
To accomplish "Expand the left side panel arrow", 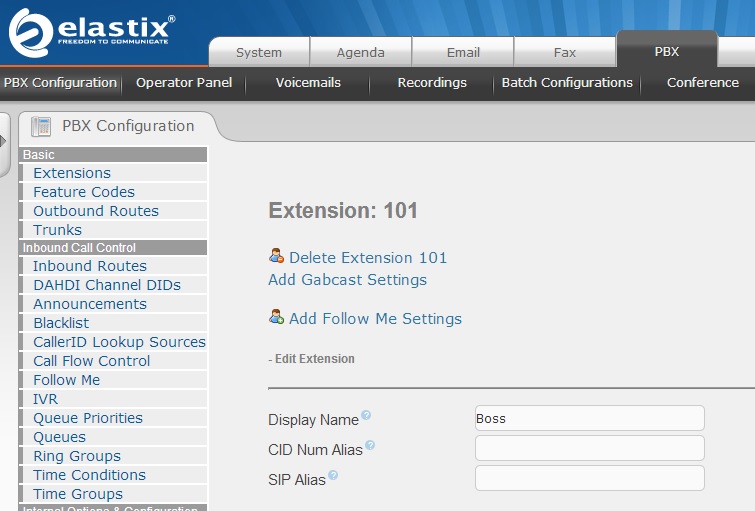I will point(4,141).
